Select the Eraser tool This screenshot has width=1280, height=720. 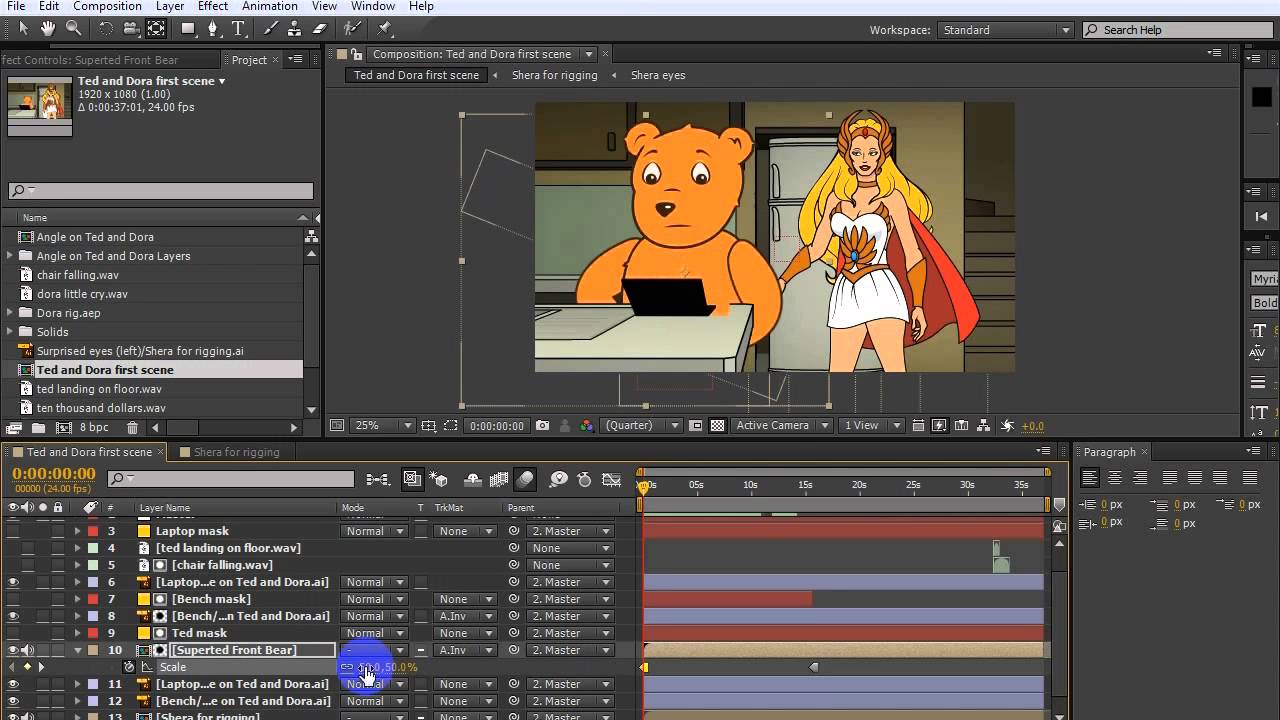click(319, 29)
